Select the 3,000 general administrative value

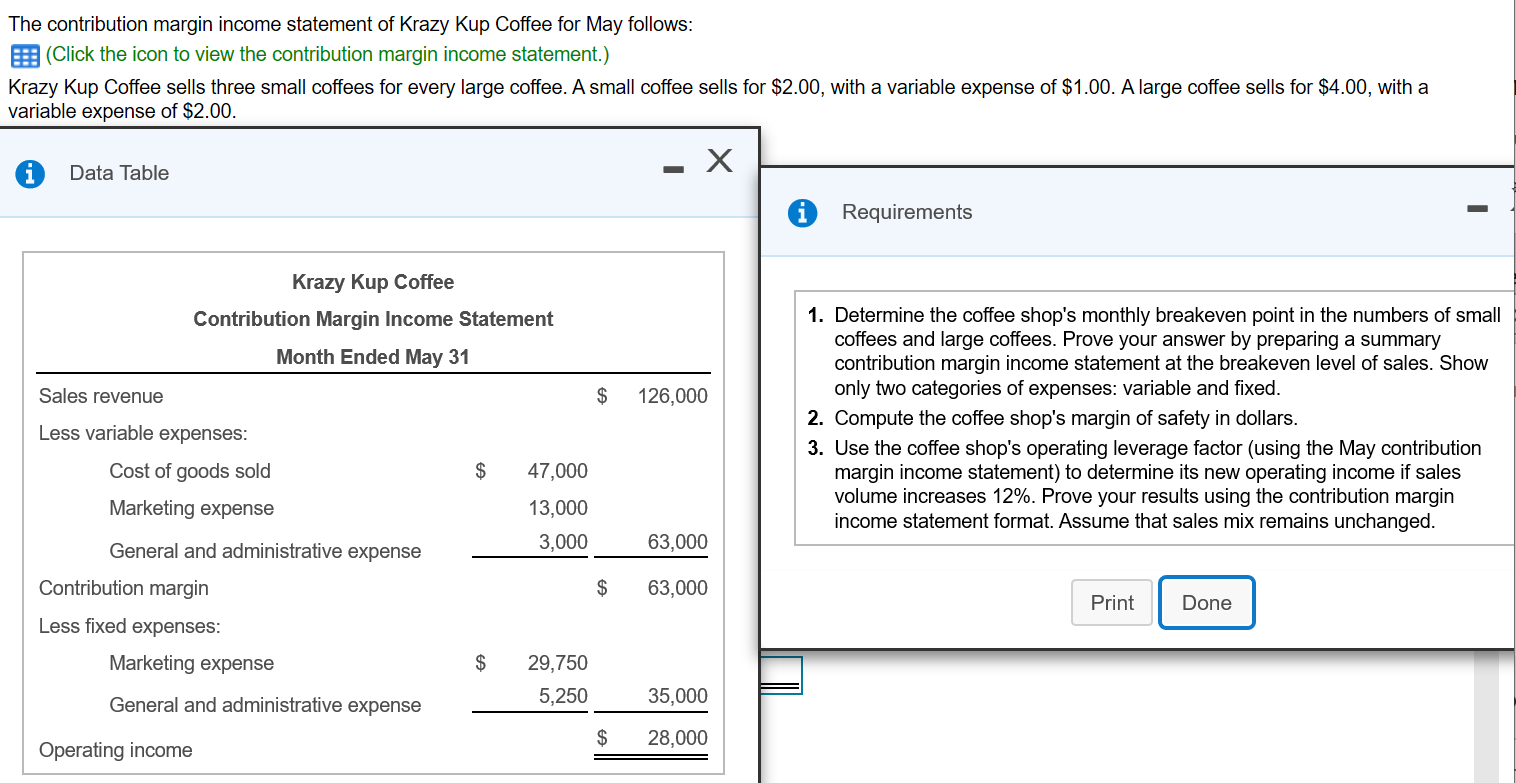pos(563,542)
